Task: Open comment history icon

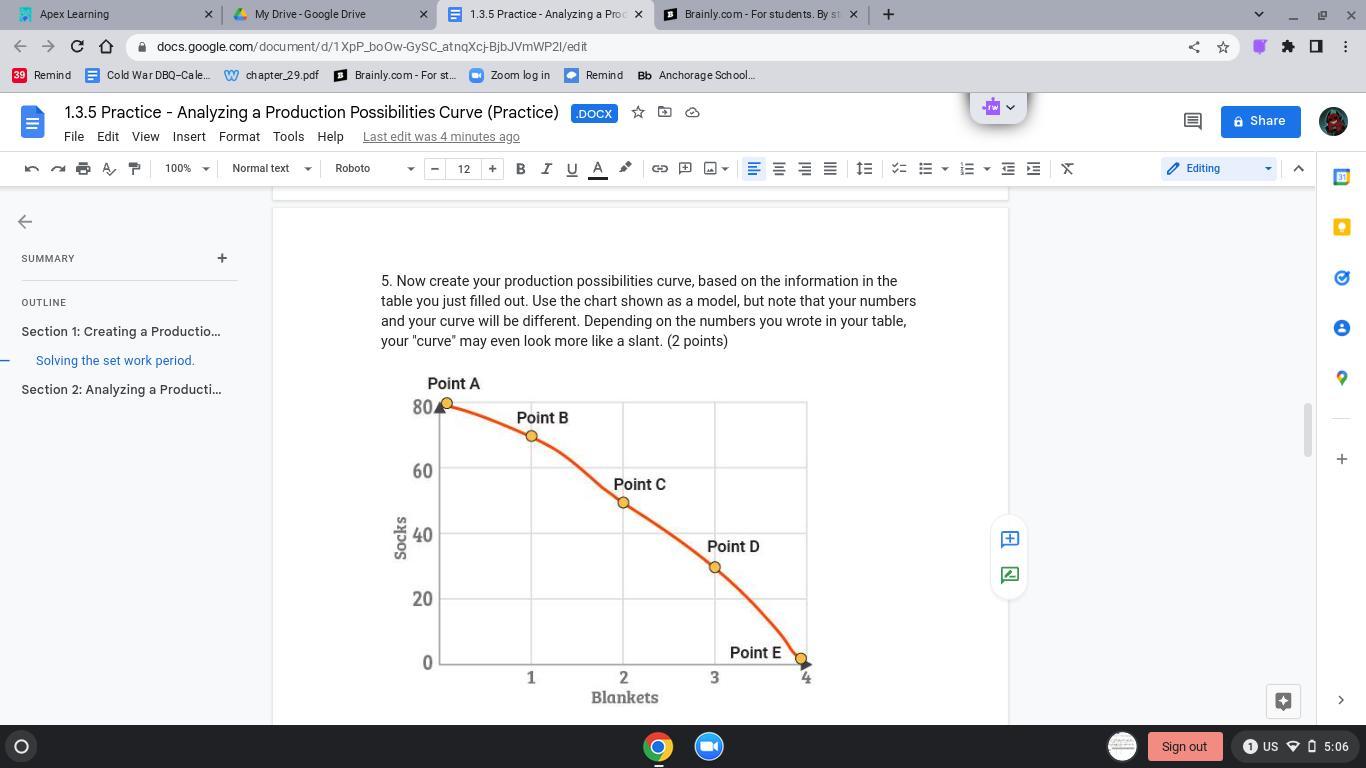Action: tap(1192, 121)
